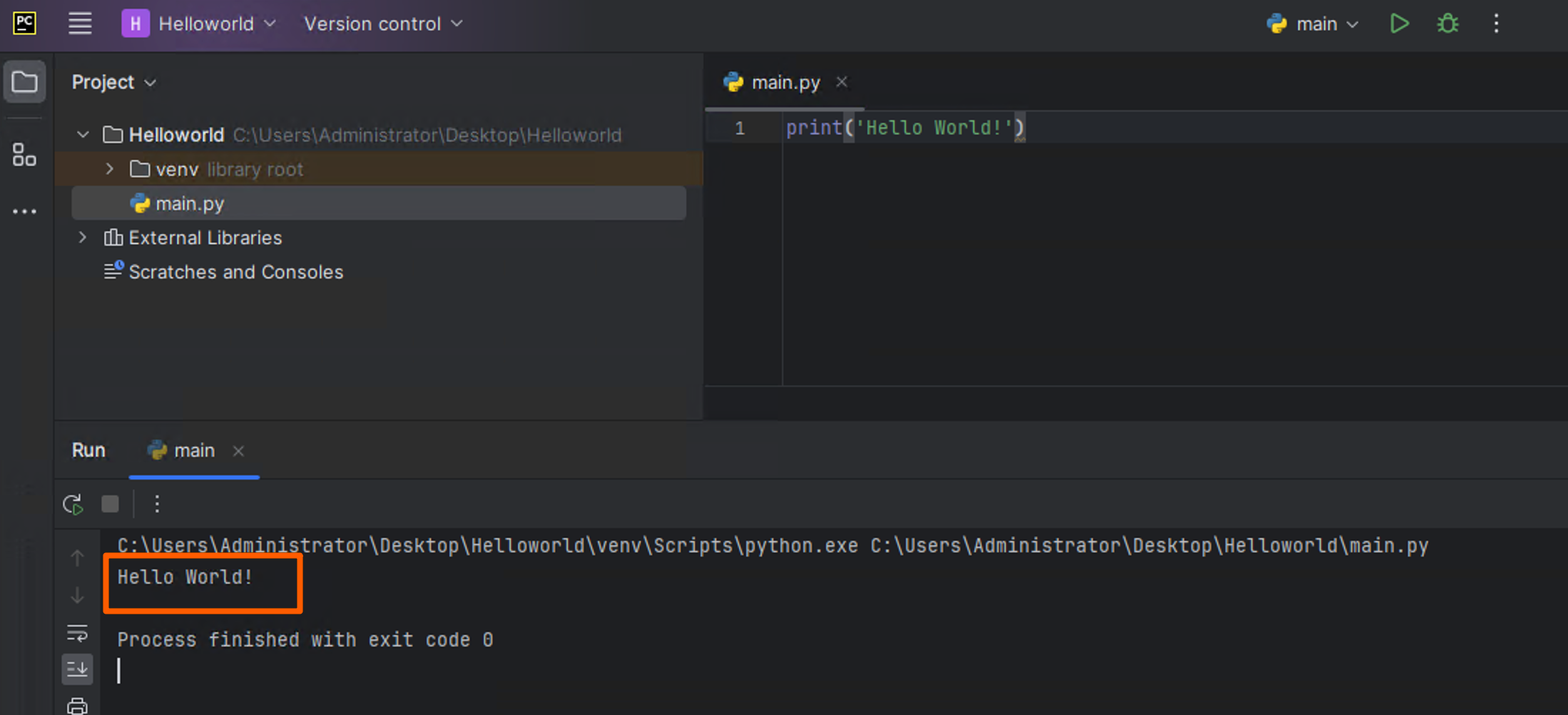The width and height of the screenshot is (1568, 715).
Task: Rerun main from the Run panel
Action: (x=73, y=504)
